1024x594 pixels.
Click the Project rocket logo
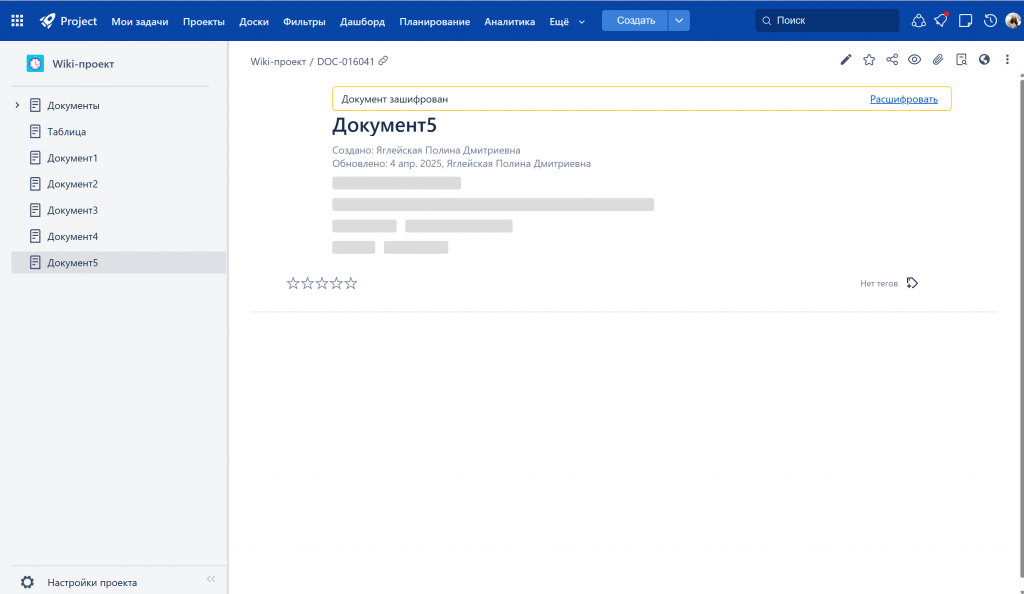(47, 21)
